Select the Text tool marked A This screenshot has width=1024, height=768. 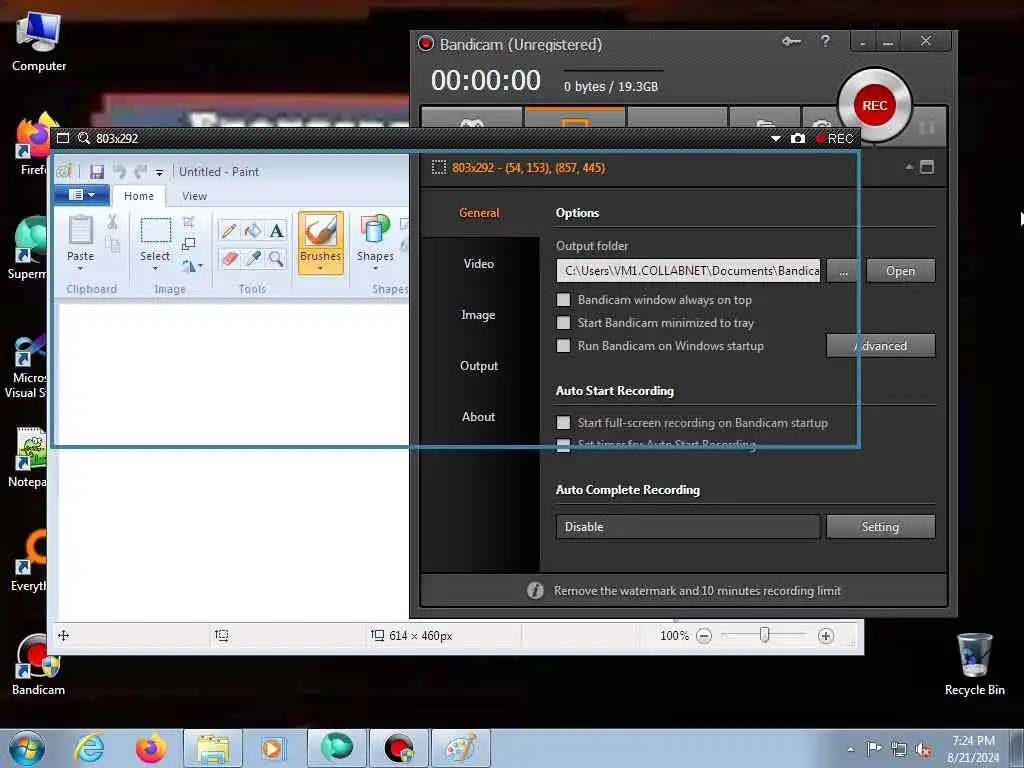tap(276, 231)
